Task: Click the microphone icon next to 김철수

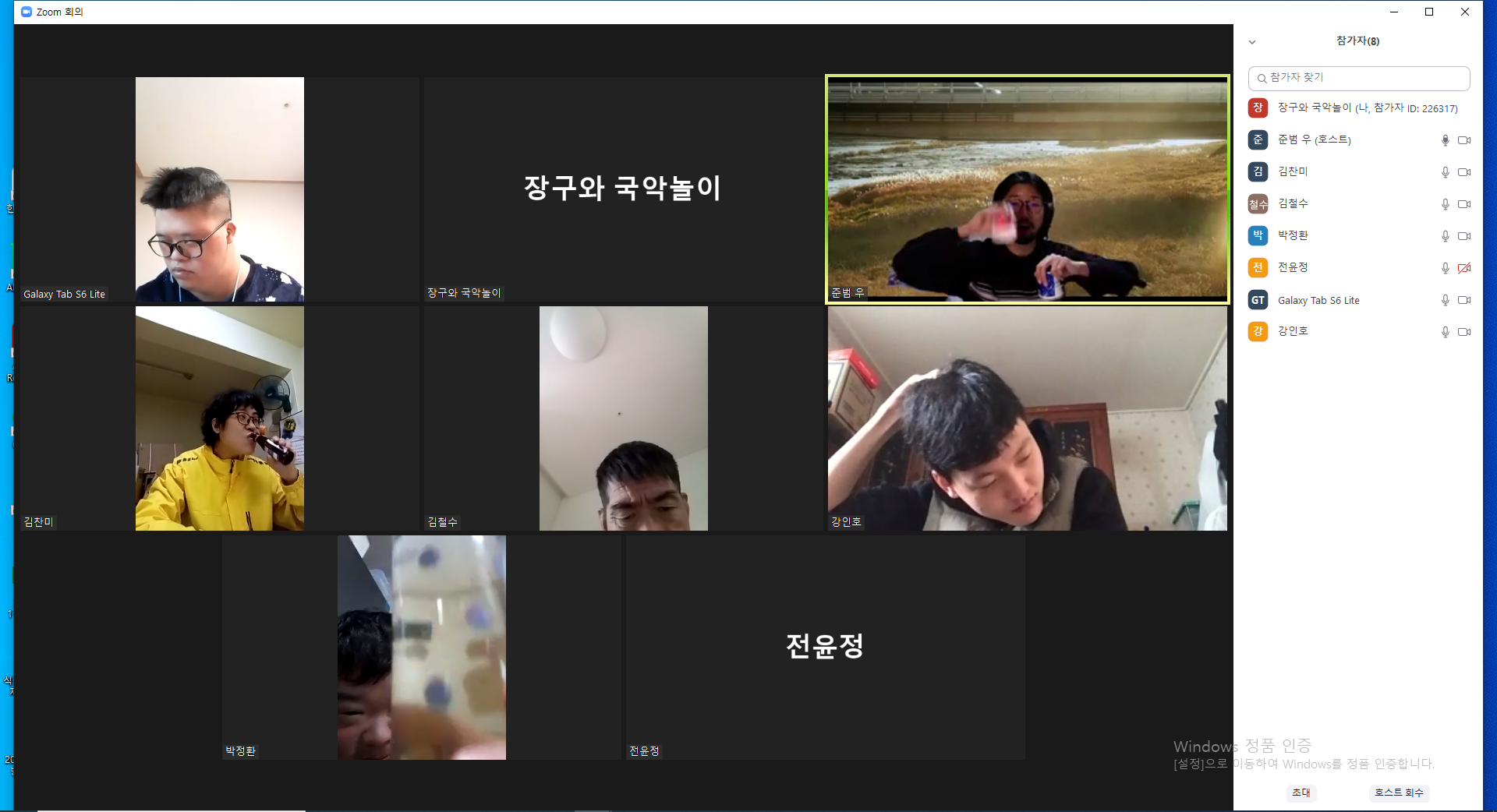Action: tap(1445, 204)
